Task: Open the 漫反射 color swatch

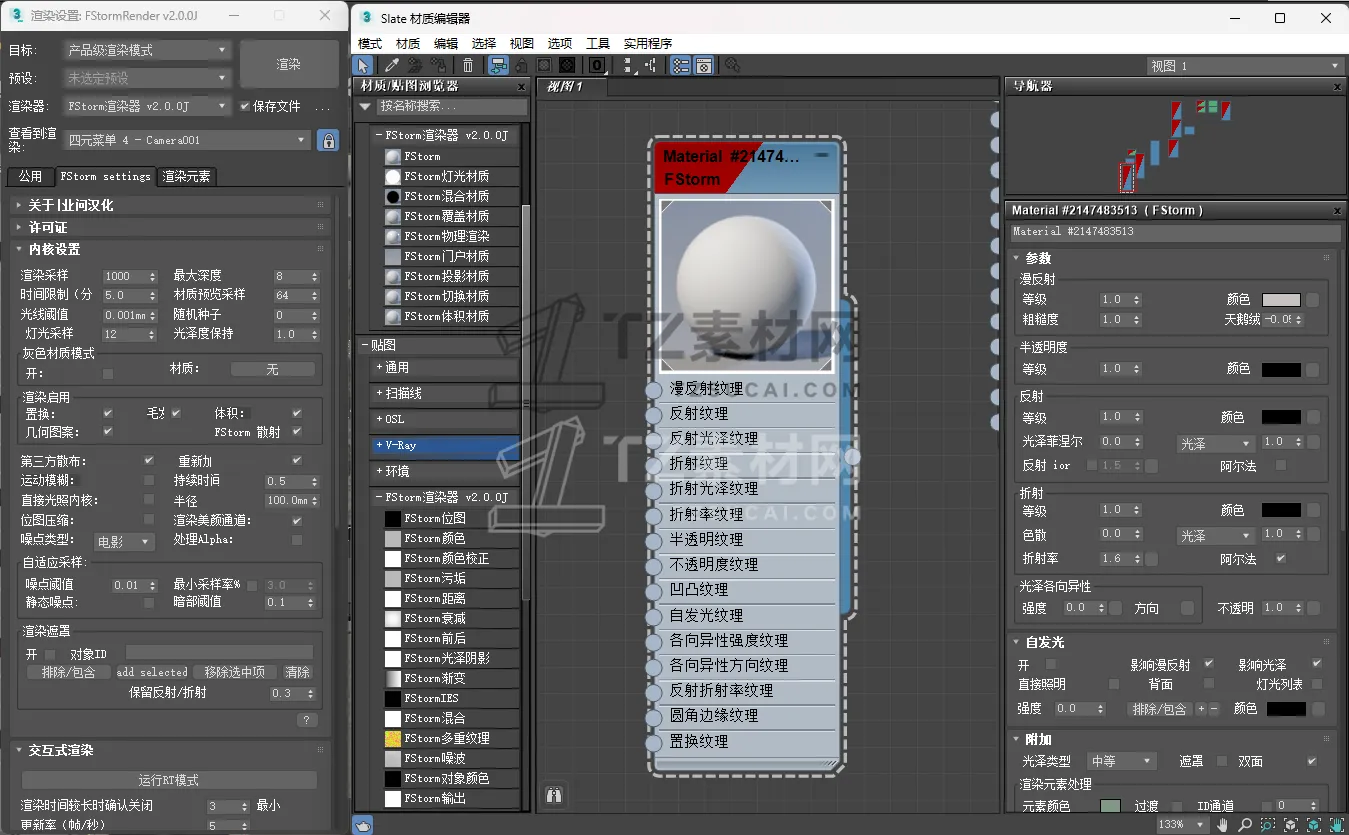Action: coord(1280,300)
